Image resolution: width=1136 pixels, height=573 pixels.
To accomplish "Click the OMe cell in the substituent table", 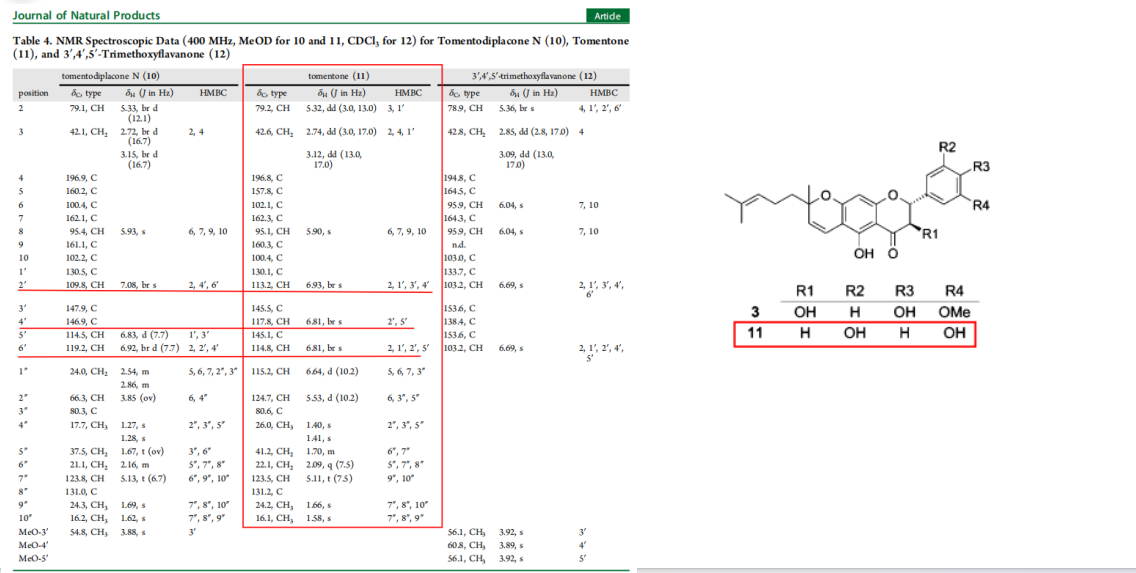I will click(x=953, y=311).
